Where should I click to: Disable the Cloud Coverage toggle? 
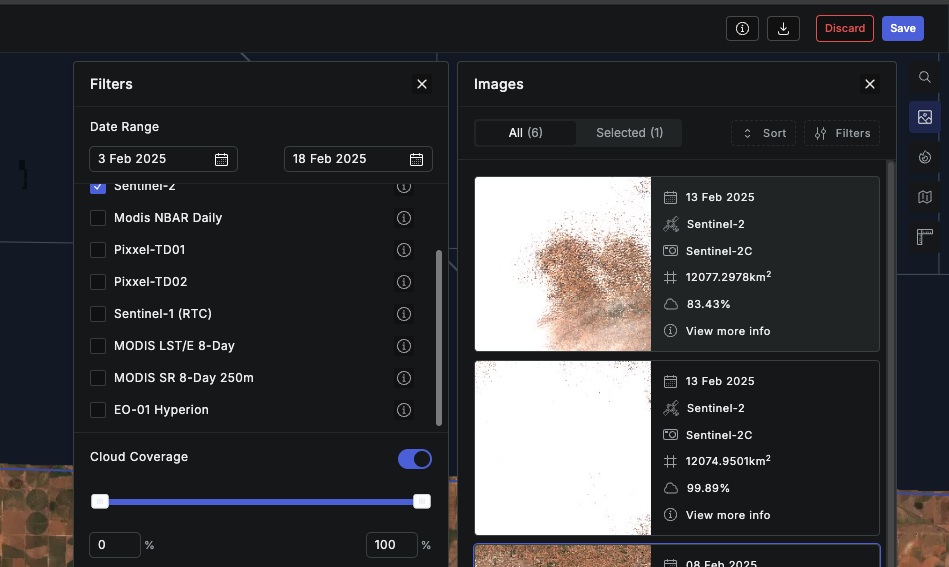pyautogui.click(x=415, y=459)
